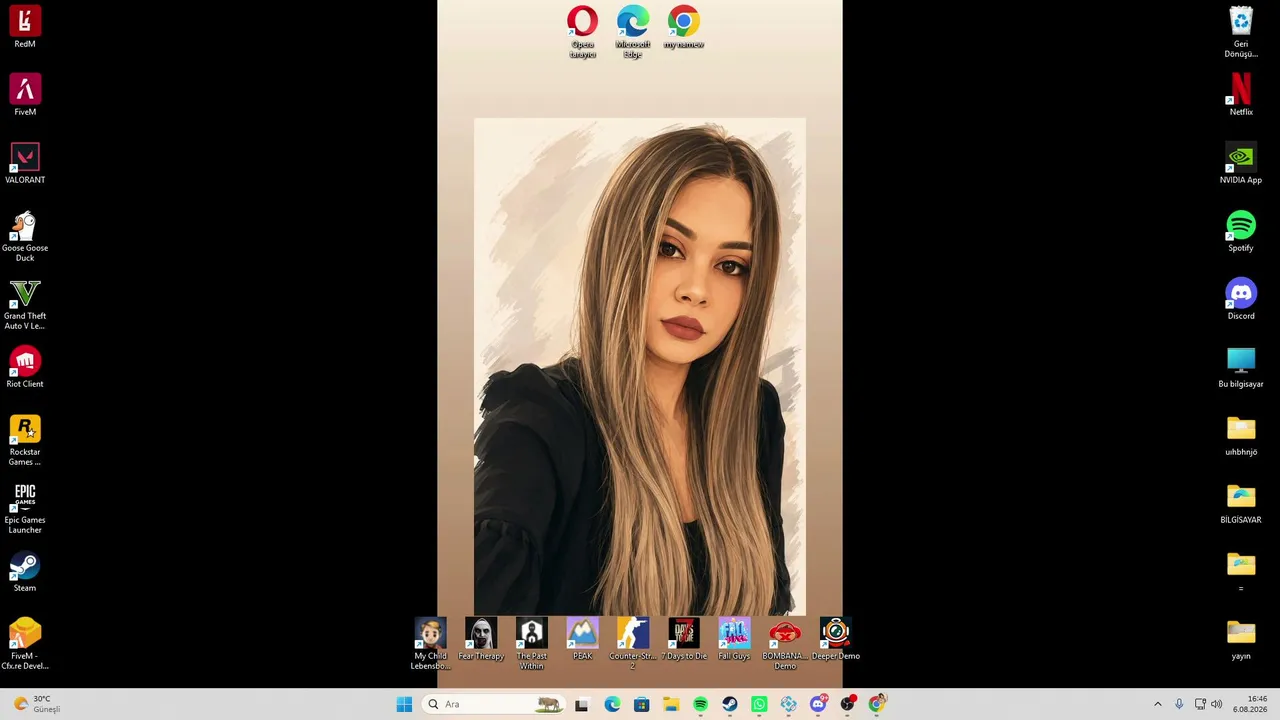Open the volume control tray icon
The height and width of the screenshot is (720, 1280).
point(1217,704)
